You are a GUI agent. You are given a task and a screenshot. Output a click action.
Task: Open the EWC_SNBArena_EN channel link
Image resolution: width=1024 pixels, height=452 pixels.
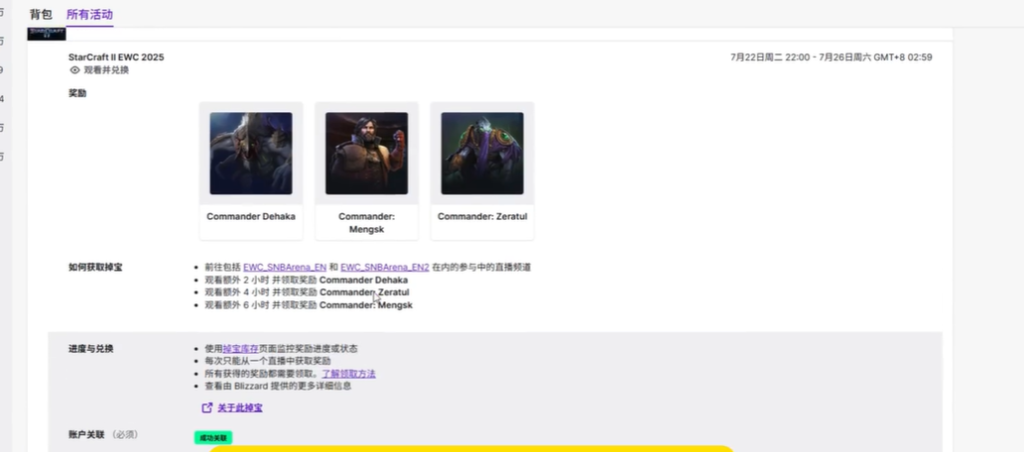pyautogui.click(x=285, y=267)
